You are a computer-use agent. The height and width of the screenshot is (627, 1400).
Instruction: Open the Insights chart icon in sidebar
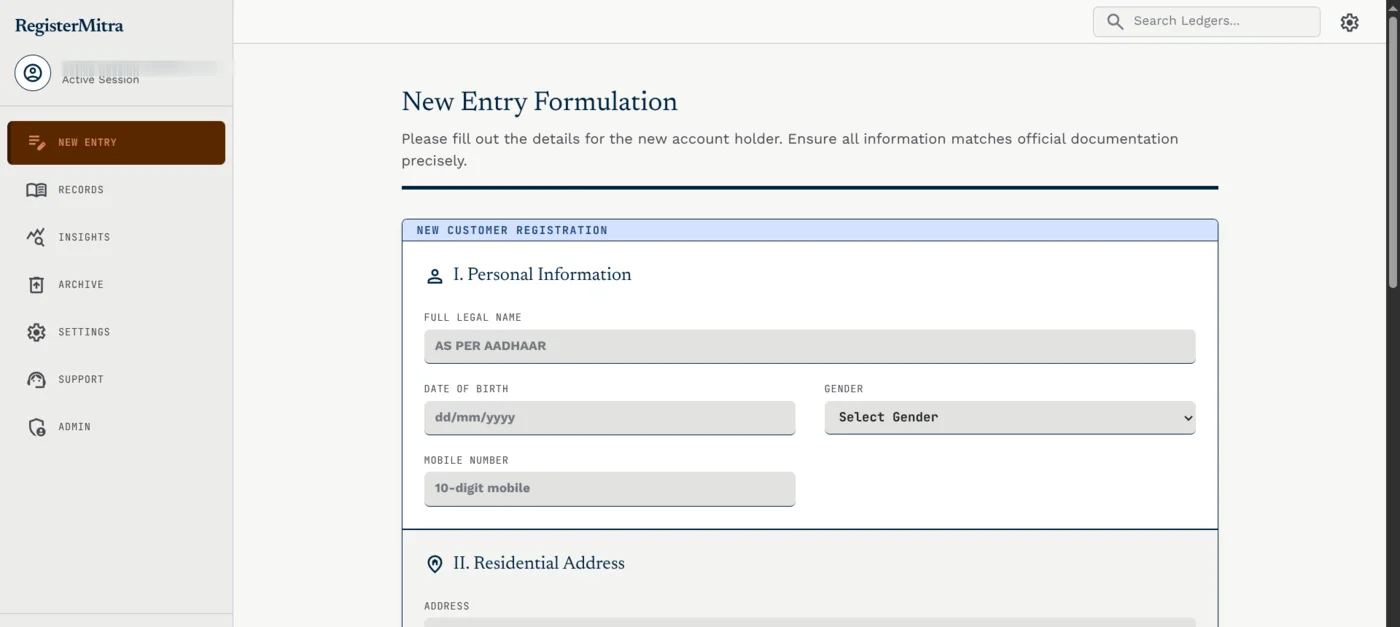tap(36, 237)
